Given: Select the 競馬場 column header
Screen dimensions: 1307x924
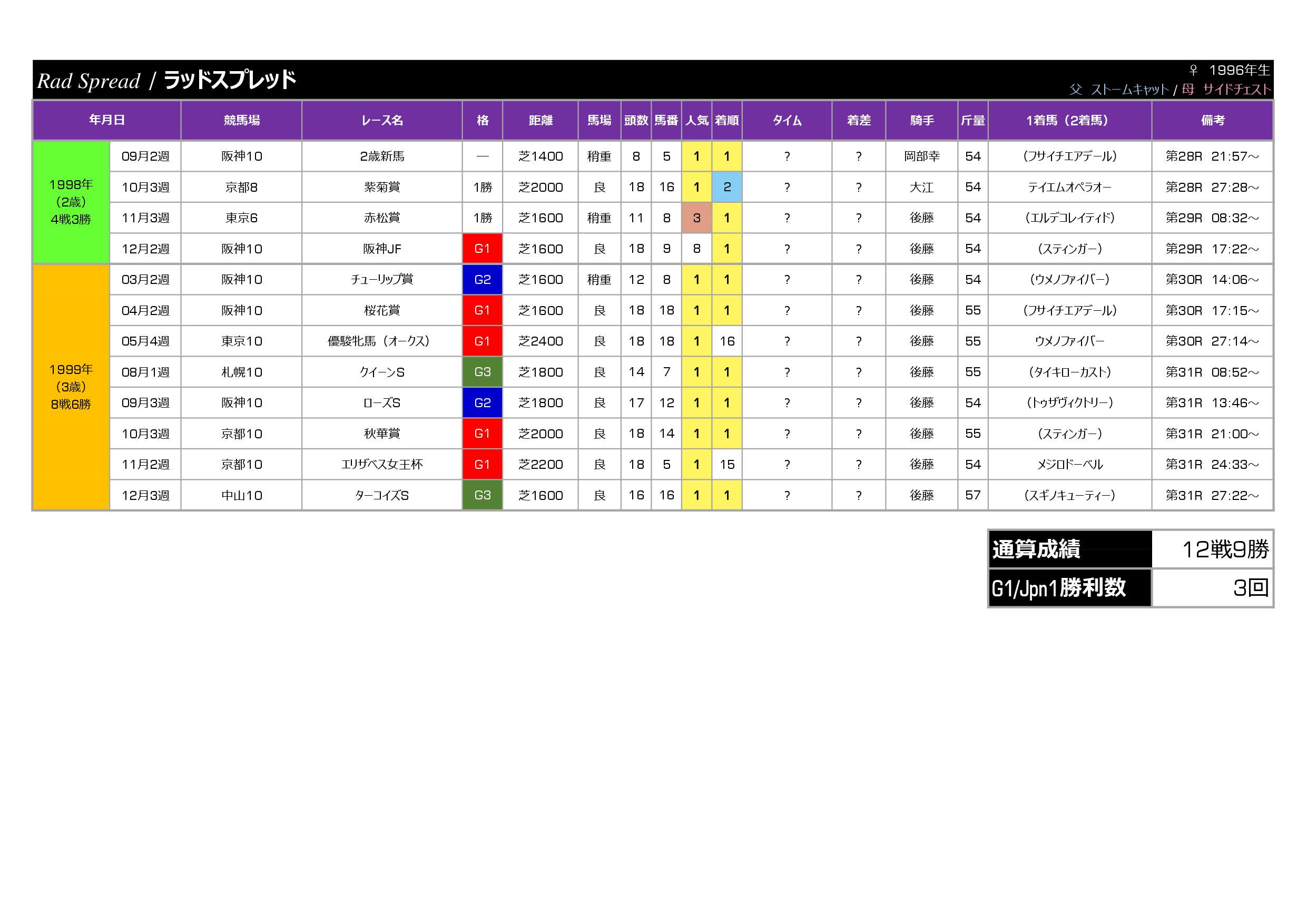Looking at the screenshot, I should (241, 120).
